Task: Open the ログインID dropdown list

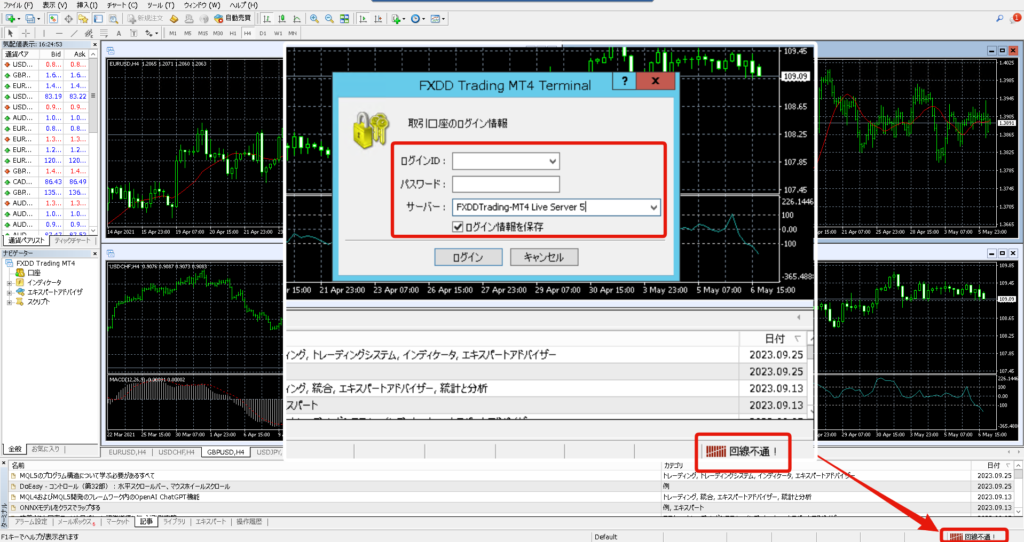Action: [552, 161]
